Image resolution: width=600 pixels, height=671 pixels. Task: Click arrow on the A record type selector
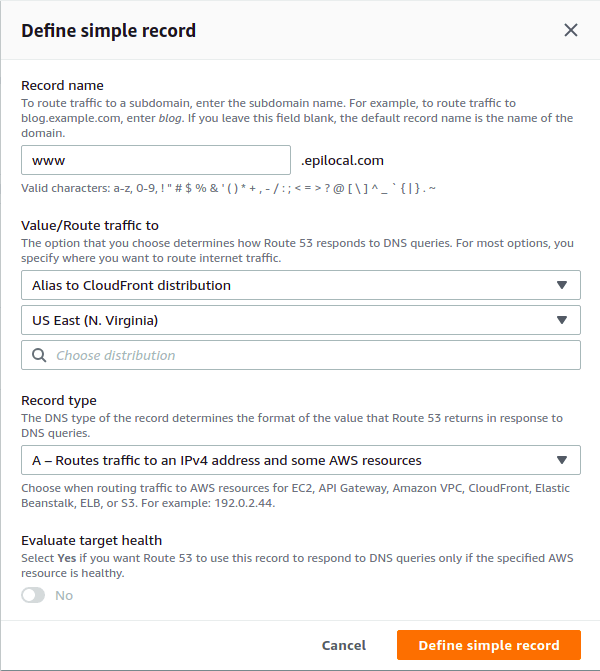561,461
